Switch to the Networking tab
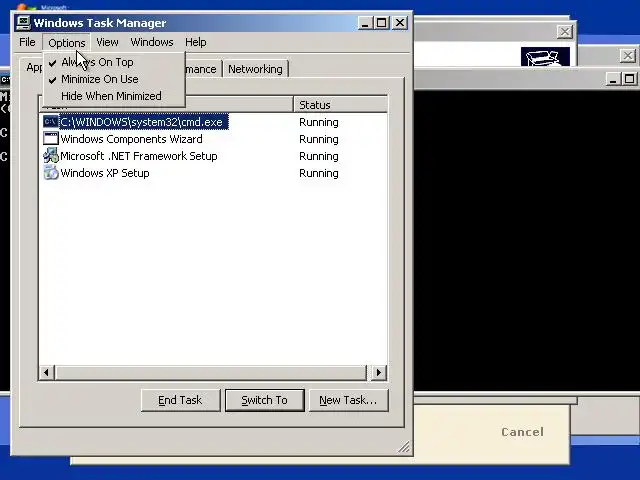This screenshot has width=640, height=480. point(255,69)
